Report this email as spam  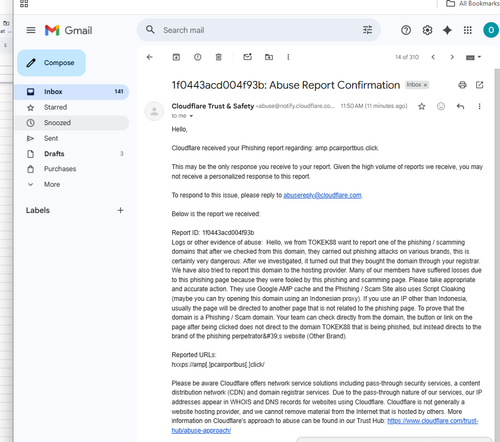pyautogui.click(x=197, y=57)
